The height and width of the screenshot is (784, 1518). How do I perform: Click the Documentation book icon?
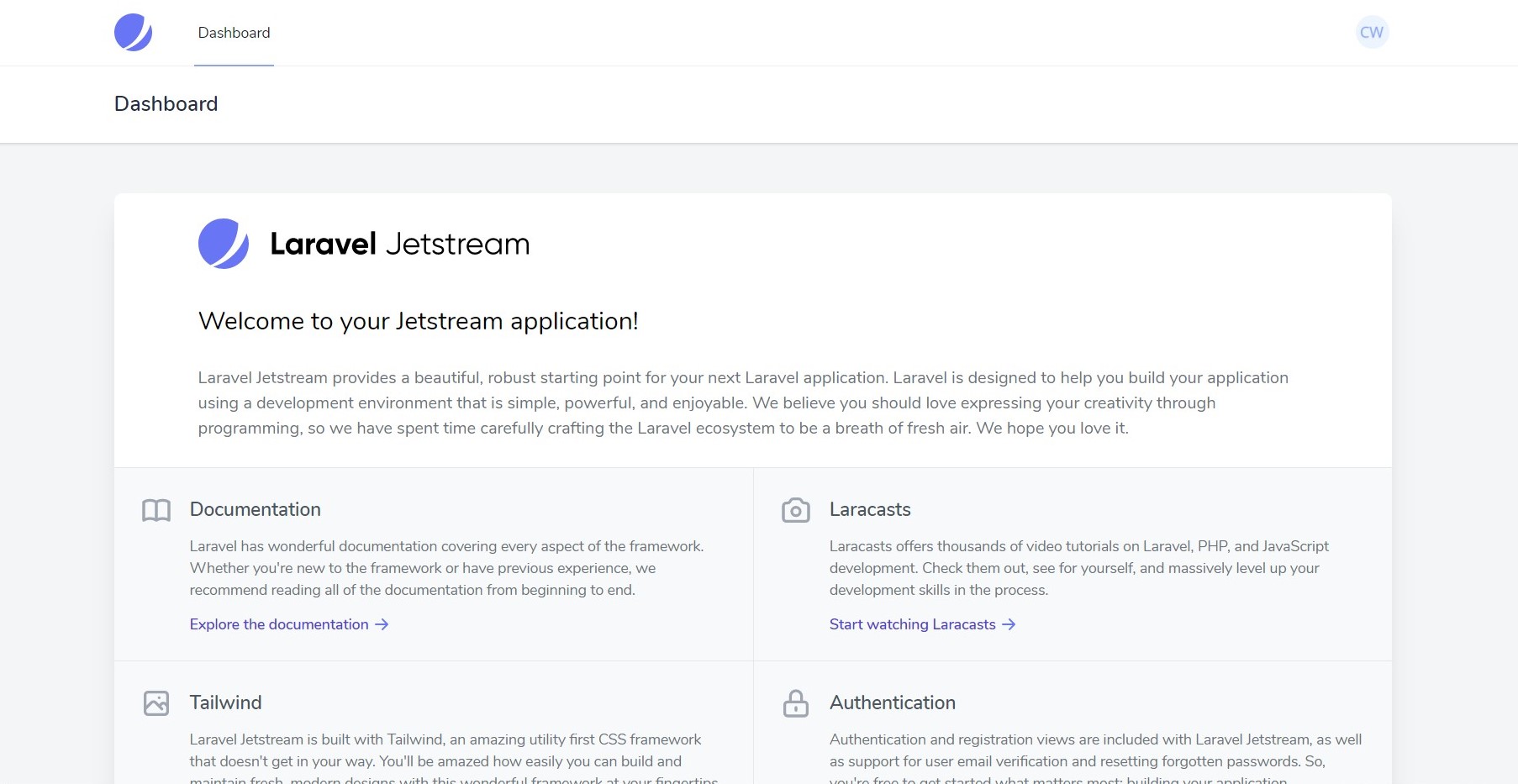(156, 510)
